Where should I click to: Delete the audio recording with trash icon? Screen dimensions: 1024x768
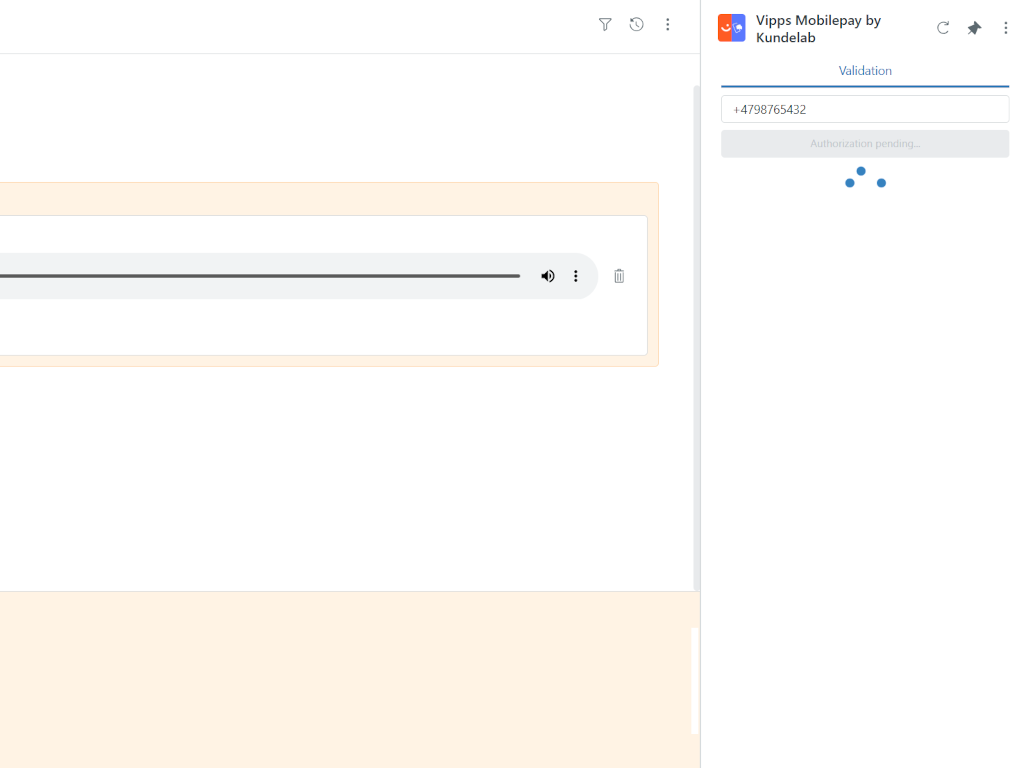pos(619,276)
